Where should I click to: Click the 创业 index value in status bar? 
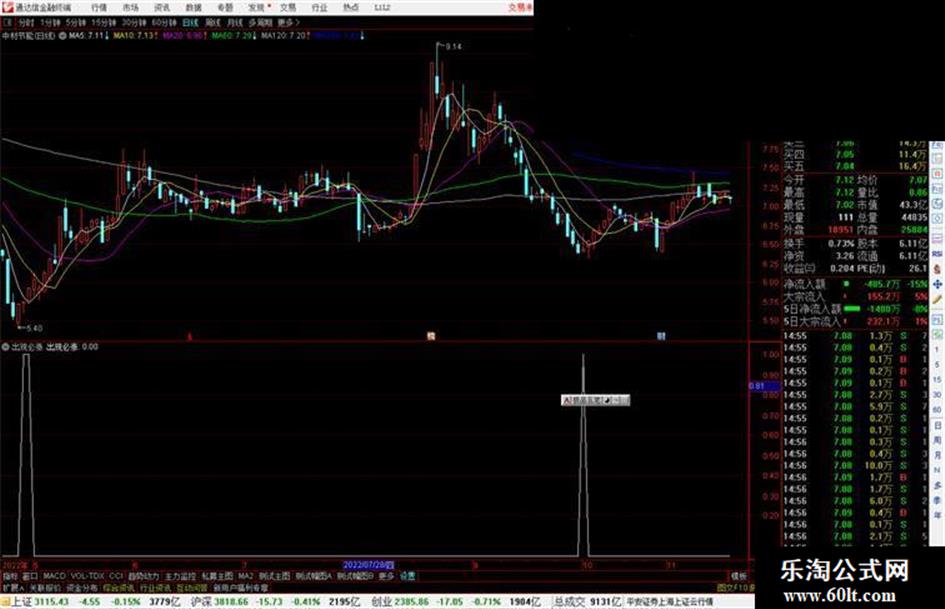click(413, 601)
